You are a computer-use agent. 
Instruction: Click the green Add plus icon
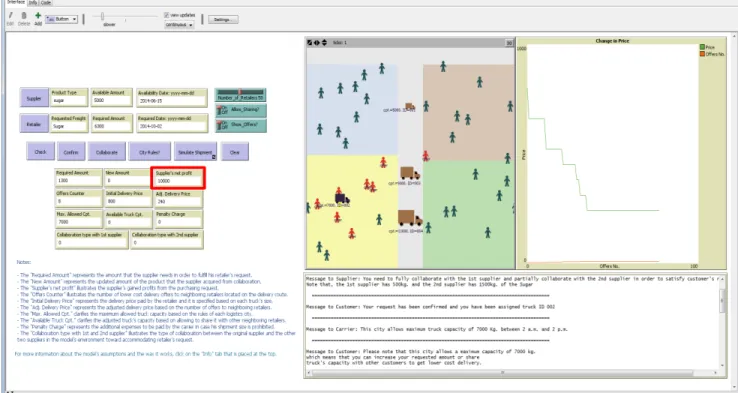pyautogui.click(x=38, y=16)
